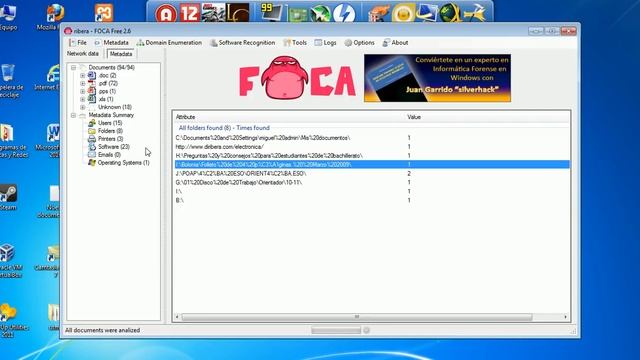Select the Documents (94/94) root node

(x=111, y=67)
